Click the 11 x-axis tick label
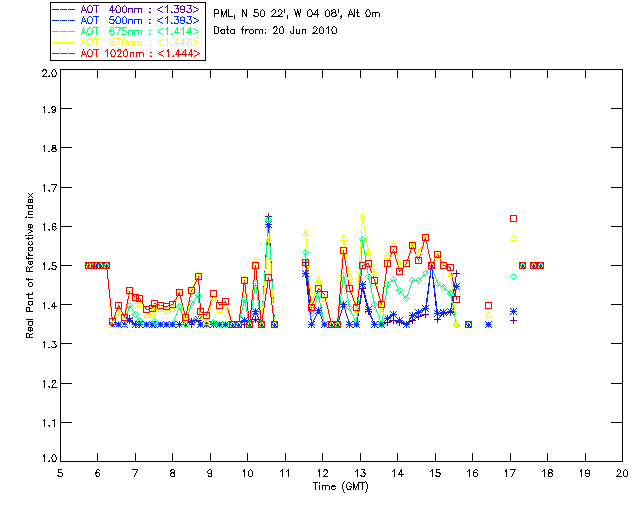The image size is (640, 512). pos(284,473)
